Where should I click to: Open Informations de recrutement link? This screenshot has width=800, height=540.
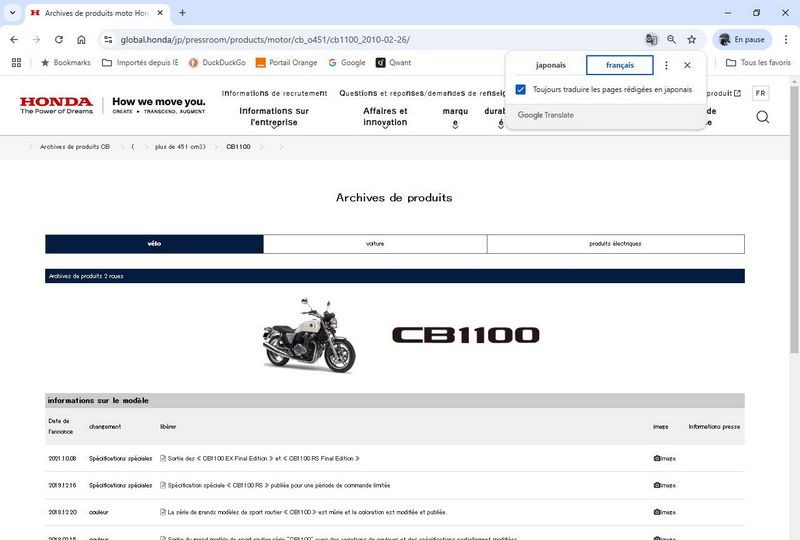(274, 93)
